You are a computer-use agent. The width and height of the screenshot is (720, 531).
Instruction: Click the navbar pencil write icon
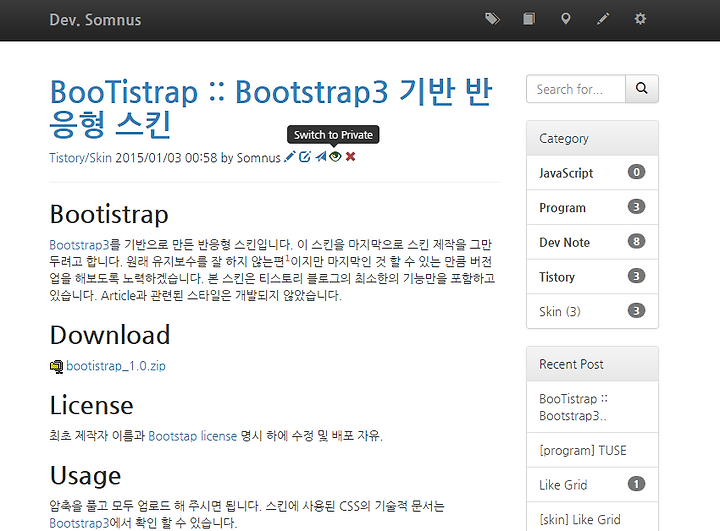[x=603, y=19]
